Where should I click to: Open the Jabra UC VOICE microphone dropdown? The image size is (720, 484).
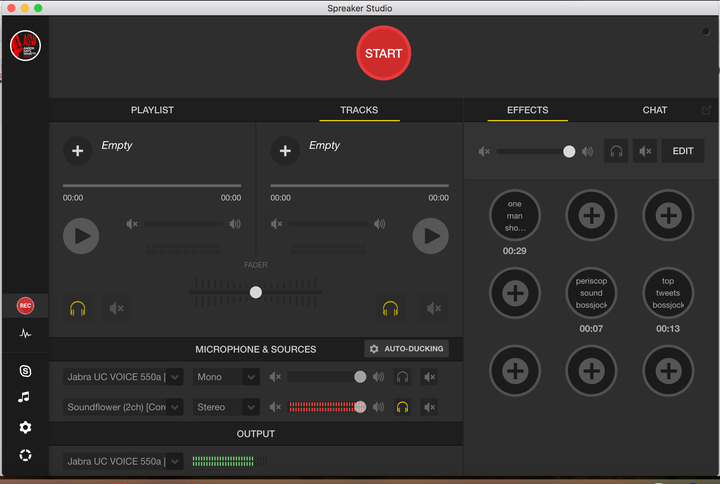123,377
